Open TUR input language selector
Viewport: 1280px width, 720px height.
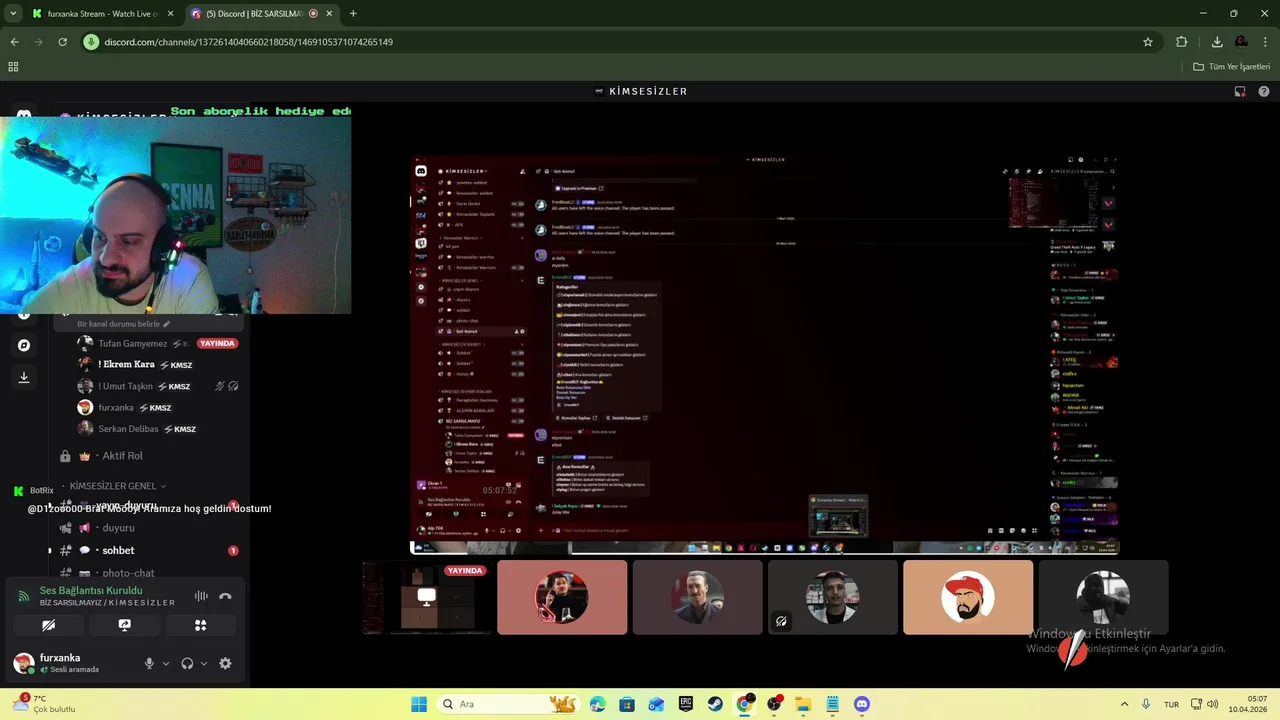(1171, 704)
